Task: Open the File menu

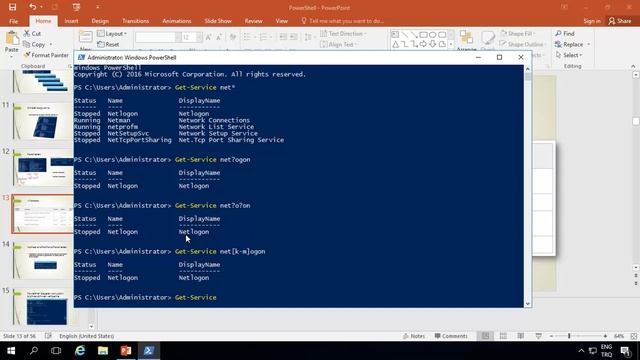Action: click(x=13, y=21)
